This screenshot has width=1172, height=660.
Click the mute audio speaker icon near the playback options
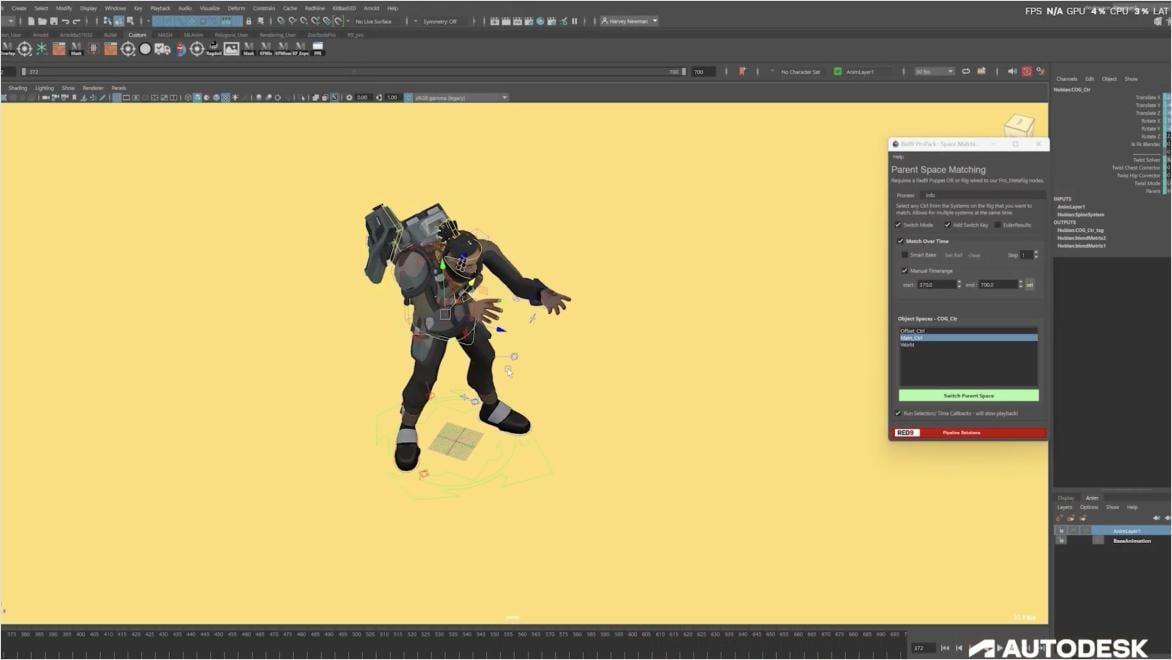coord(1011,70)
